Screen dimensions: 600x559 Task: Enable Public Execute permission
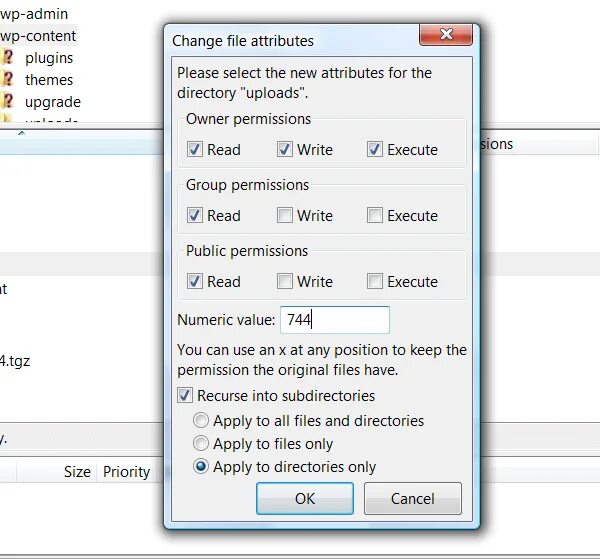pos(374,281)
